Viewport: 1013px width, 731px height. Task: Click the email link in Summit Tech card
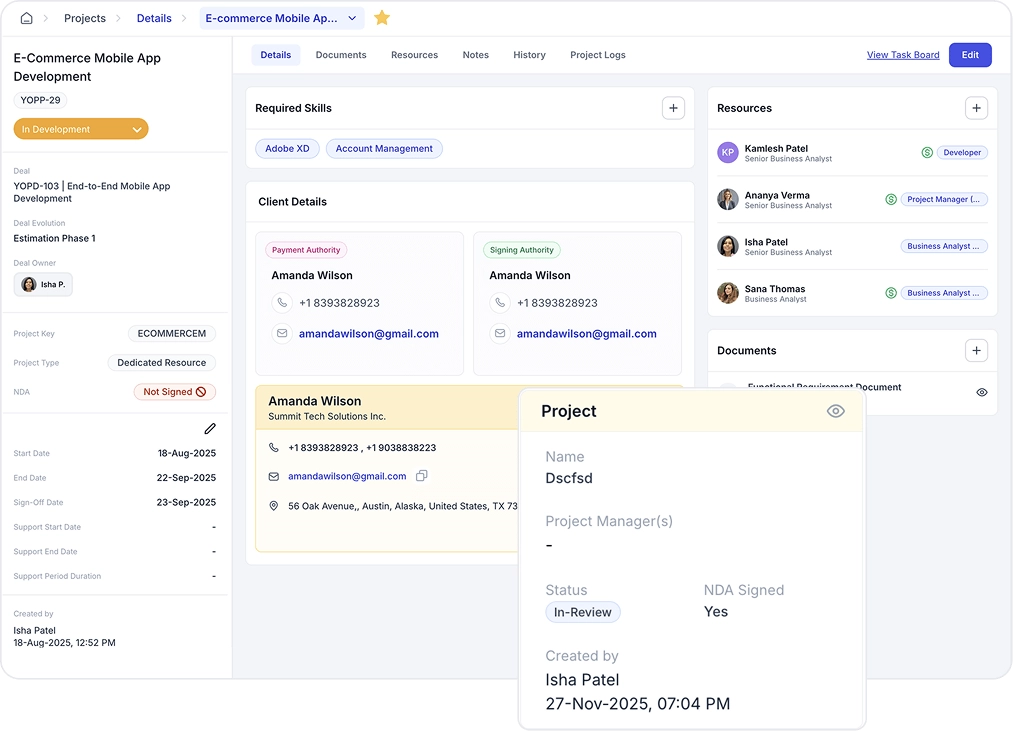point(347,476)
